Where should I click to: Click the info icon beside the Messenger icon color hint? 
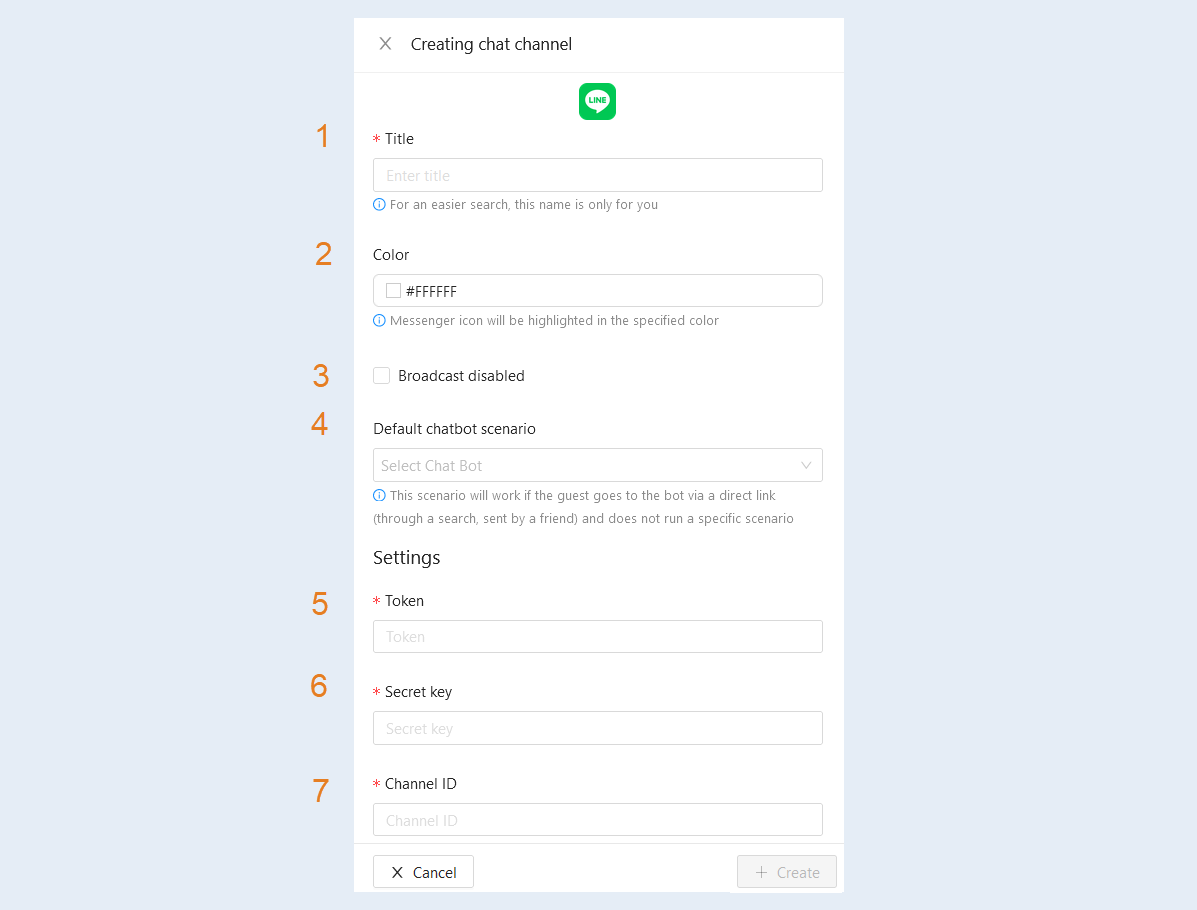[x=379, y=321]
